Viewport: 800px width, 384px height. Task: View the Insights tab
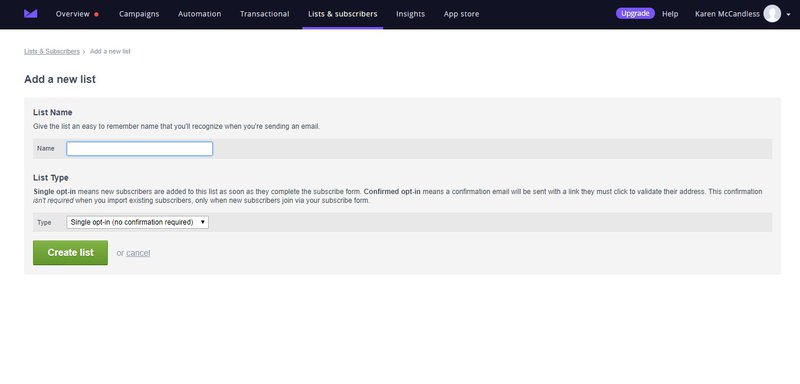pos(410,14)
